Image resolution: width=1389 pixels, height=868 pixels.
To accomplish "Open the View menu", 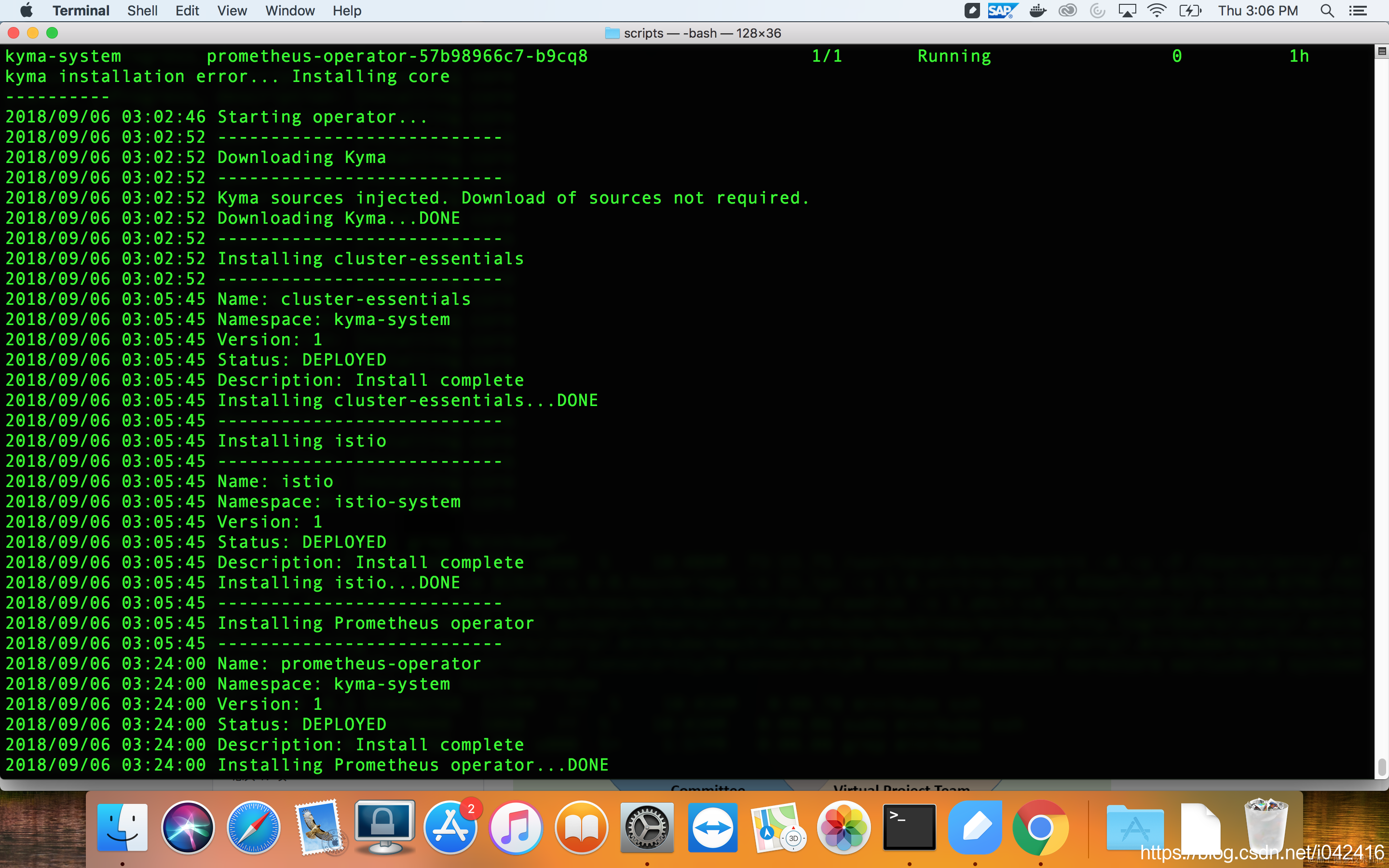I will point(232,10).
